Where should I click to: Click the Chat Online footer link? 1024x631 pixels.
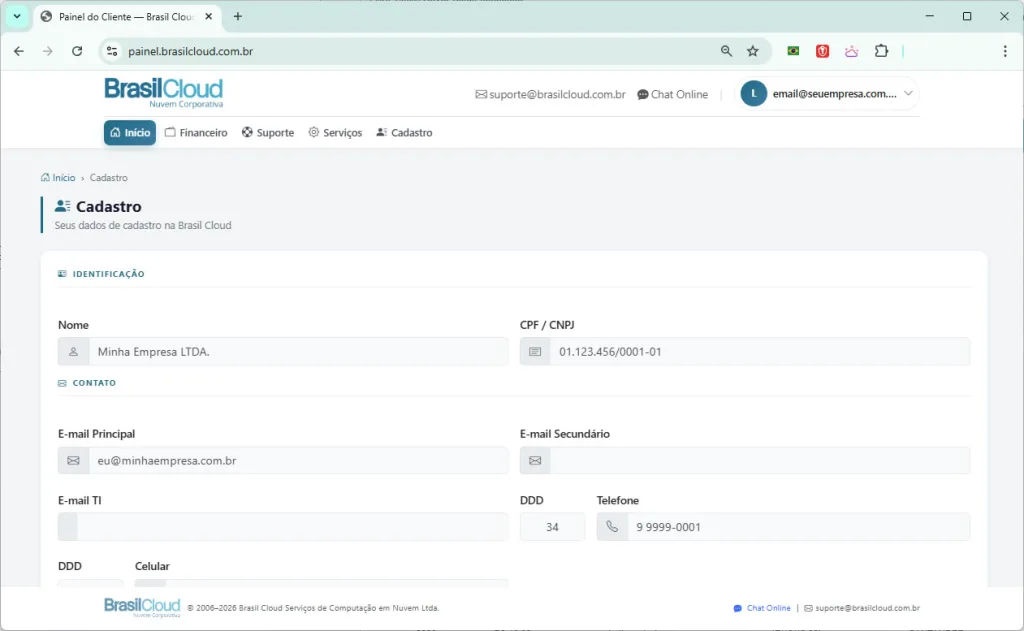[x=768, y=607]
